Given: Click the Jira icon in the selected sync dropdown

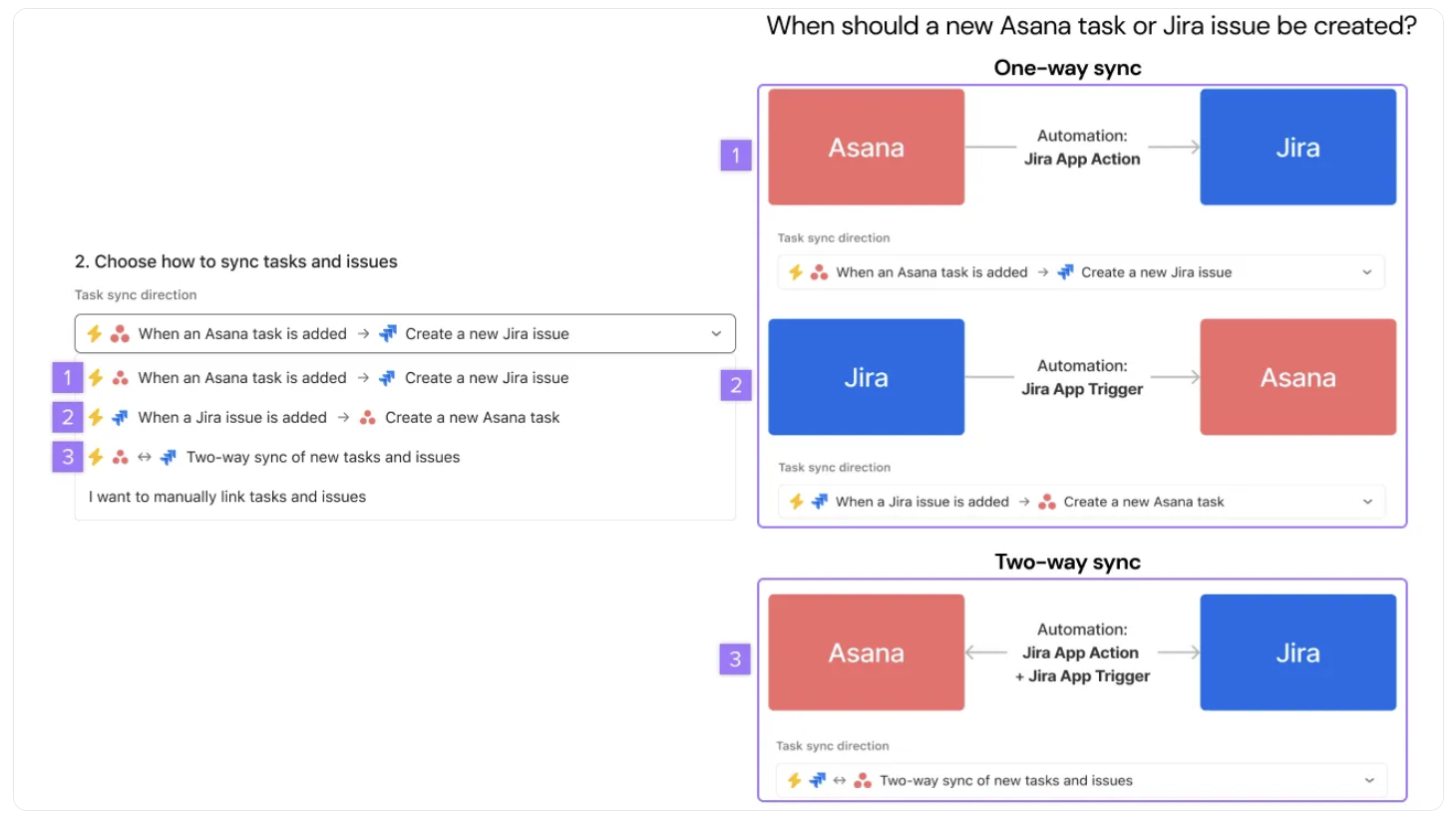Looking at the screenshot, I should pos(388,333).
